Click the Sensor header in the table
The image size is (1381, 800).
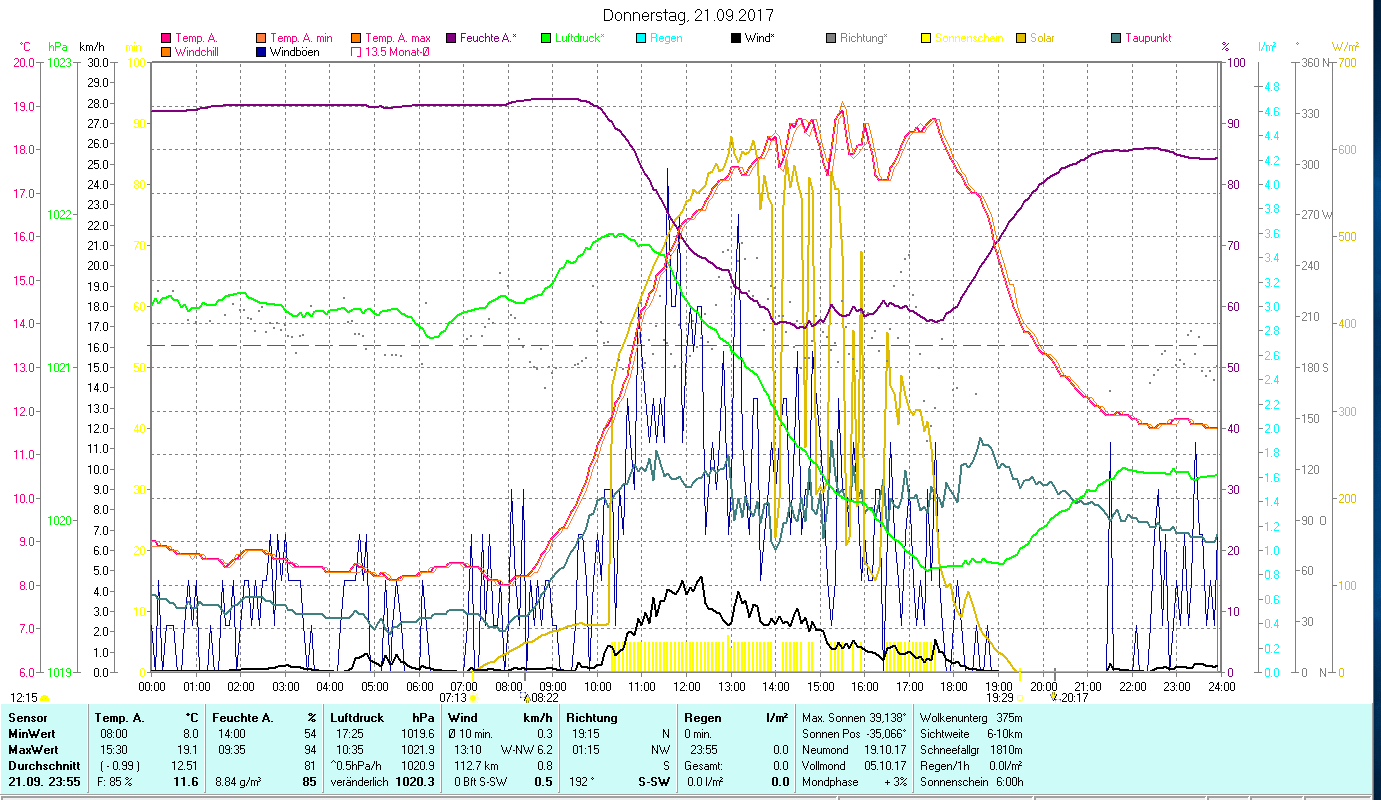pyautogui.click(x=27, y=718)
